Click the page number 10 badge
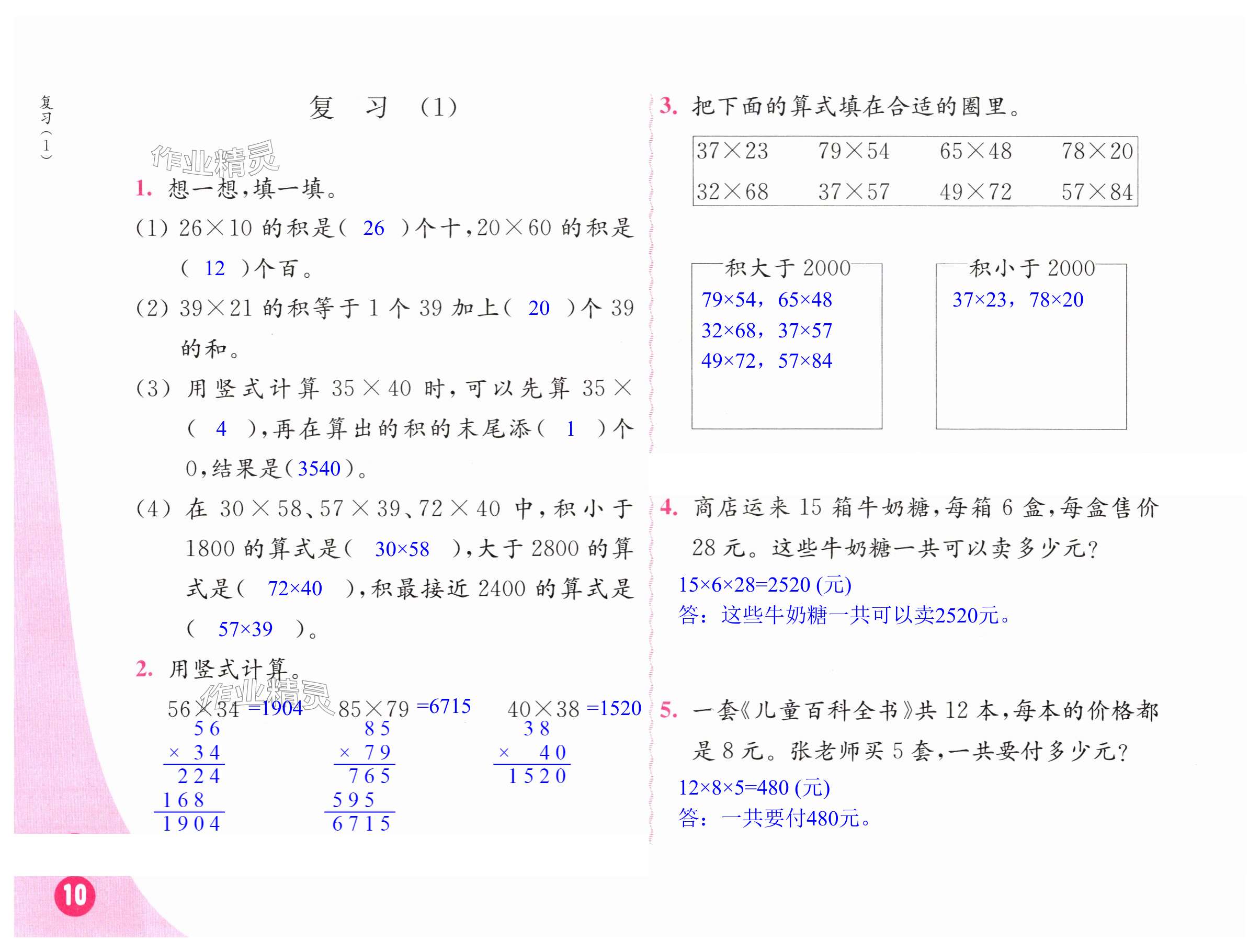The width and height of the screenshot is (1260, 952). click(x=75, y=896)
